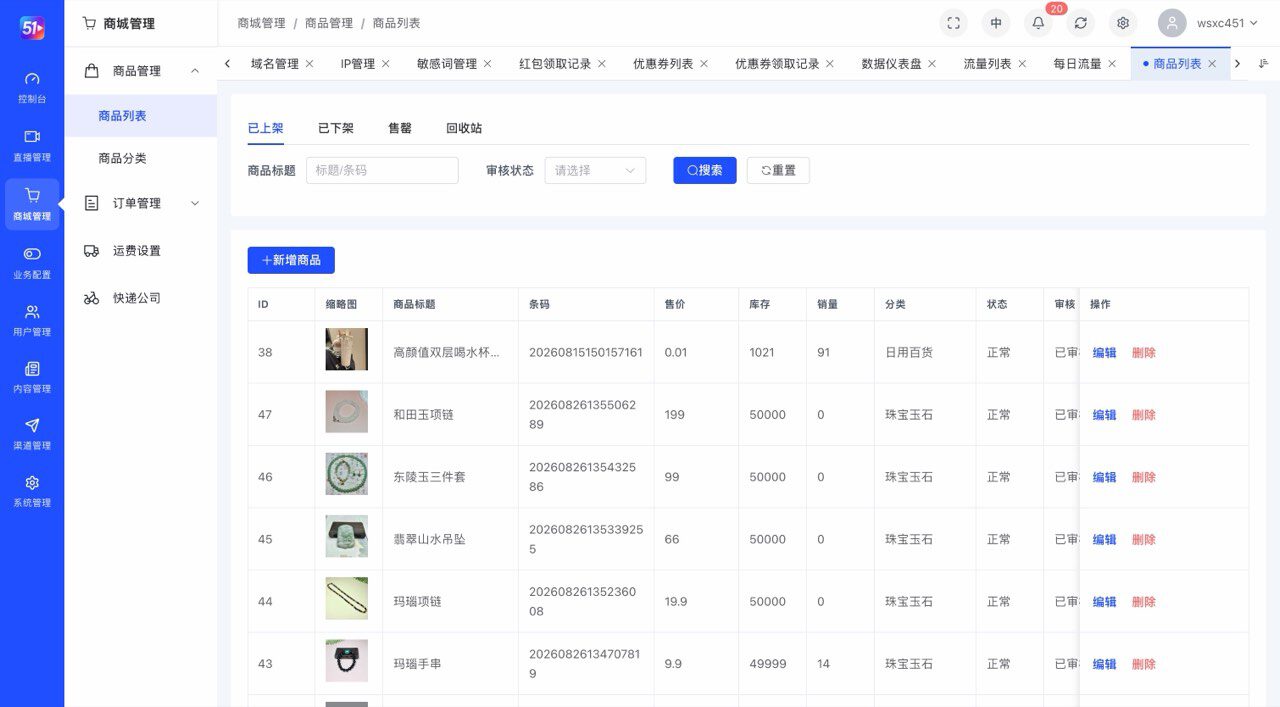Edit the 东陵玉三件套 product
Viewport: 1280px width, 707px height.
pos(1104,477)
